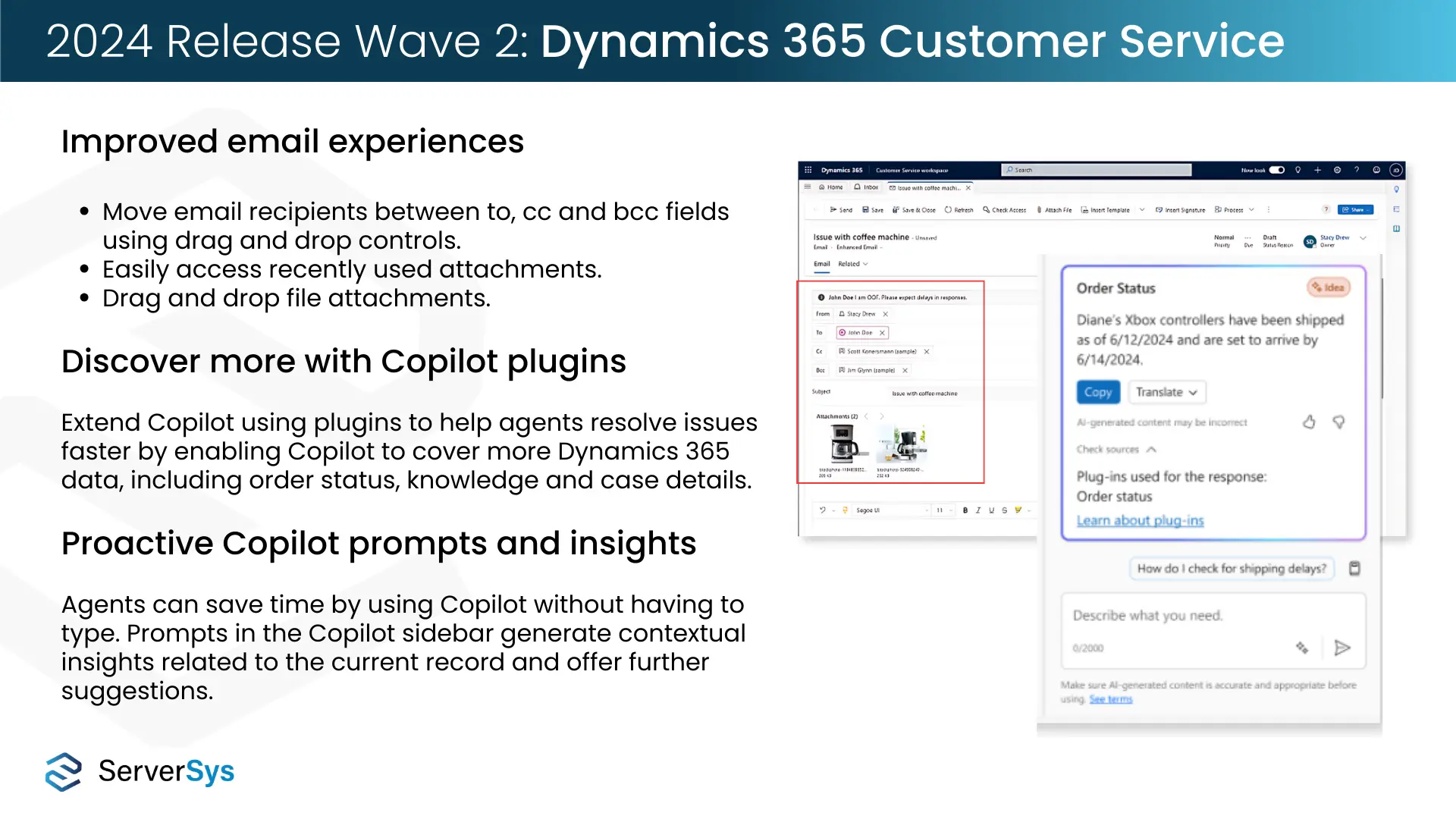Toggle italic formatting in email editor
The height and width of the screenshot is (819, 1456).
coord(978,510)
